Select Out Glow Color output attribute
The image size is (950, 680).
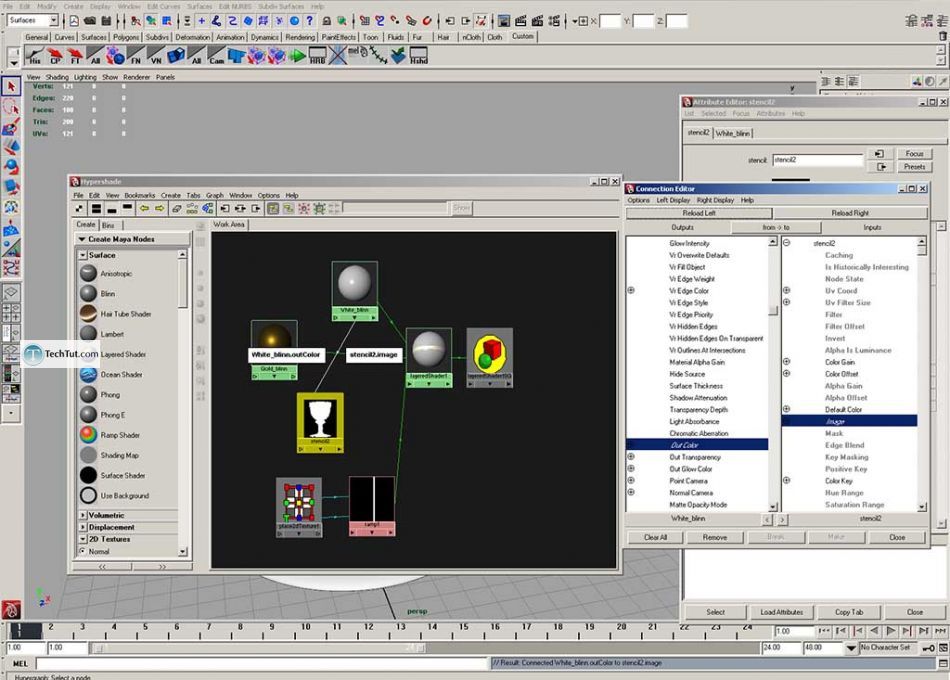(691, 469)
